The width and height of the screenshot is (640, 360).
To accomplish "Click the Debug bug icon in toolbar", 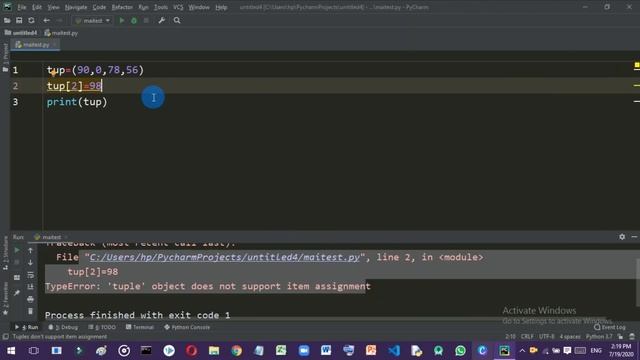I will tap(134, 20).
